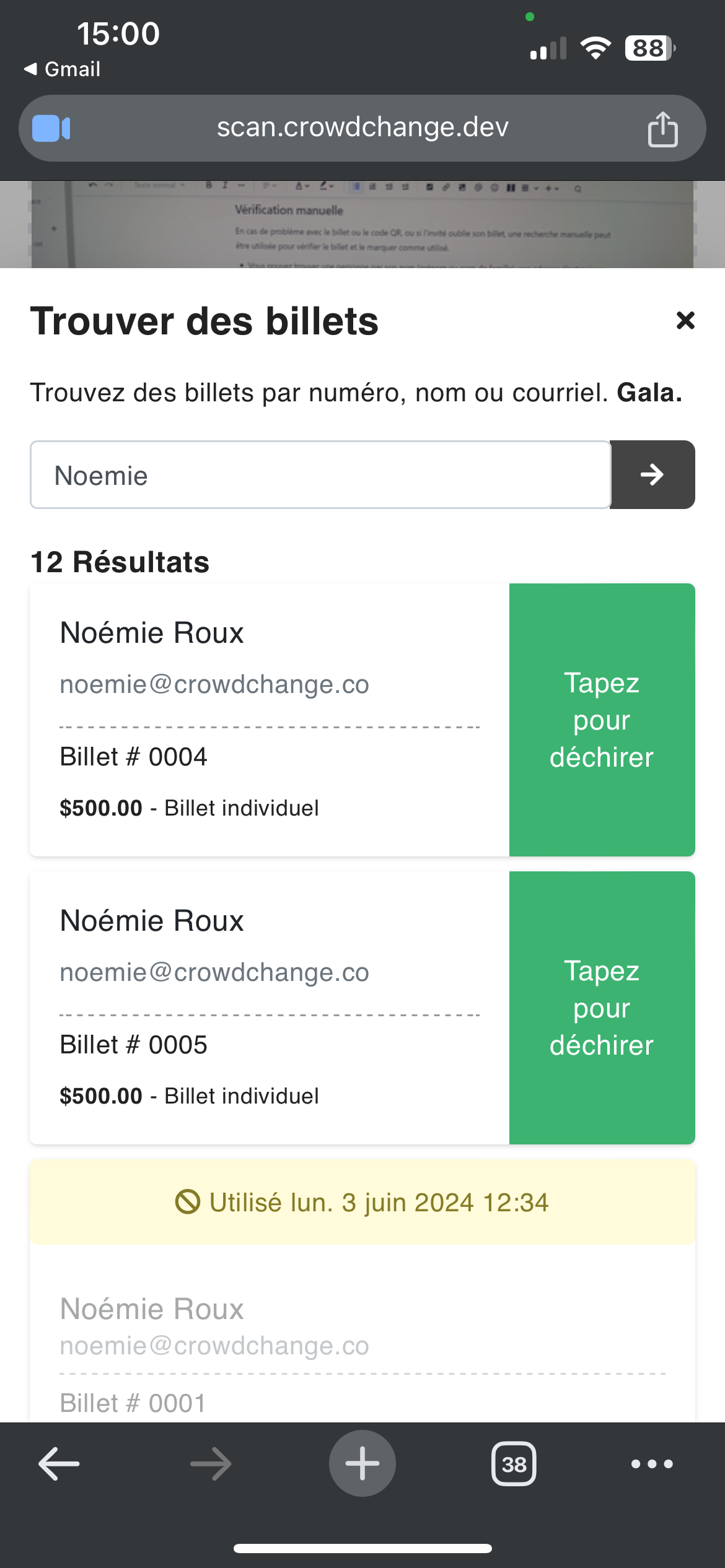Tap the Utilisé lun. 3 juin banner

tap(362, 1202)
